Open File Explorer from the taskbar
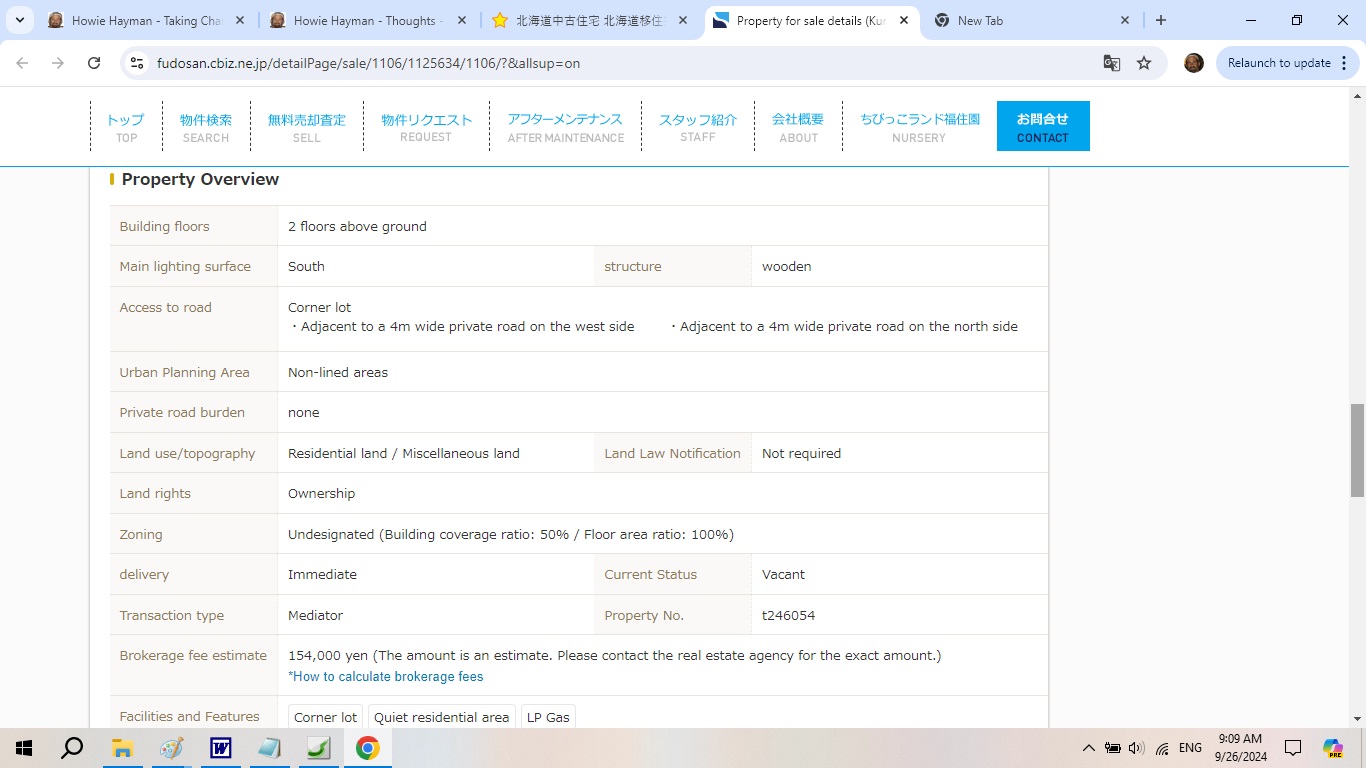1366x768 pixels. (x=122, y=748)
